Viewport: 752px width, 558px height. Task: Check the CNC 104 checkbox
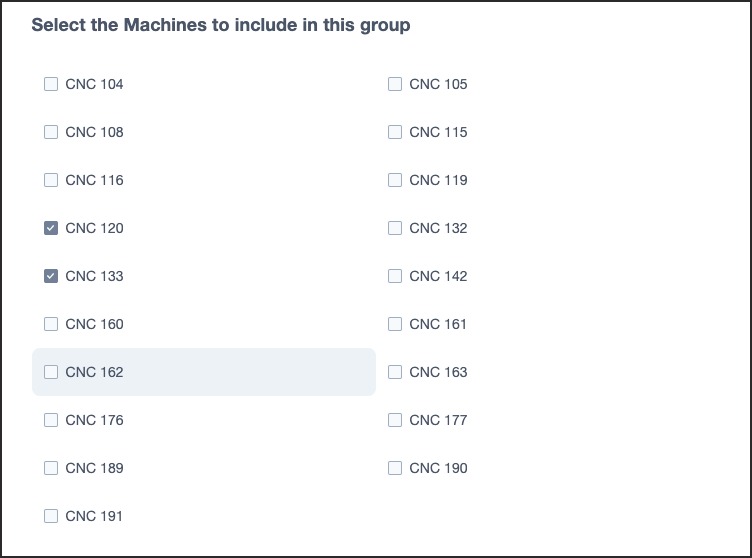point(51,84)
